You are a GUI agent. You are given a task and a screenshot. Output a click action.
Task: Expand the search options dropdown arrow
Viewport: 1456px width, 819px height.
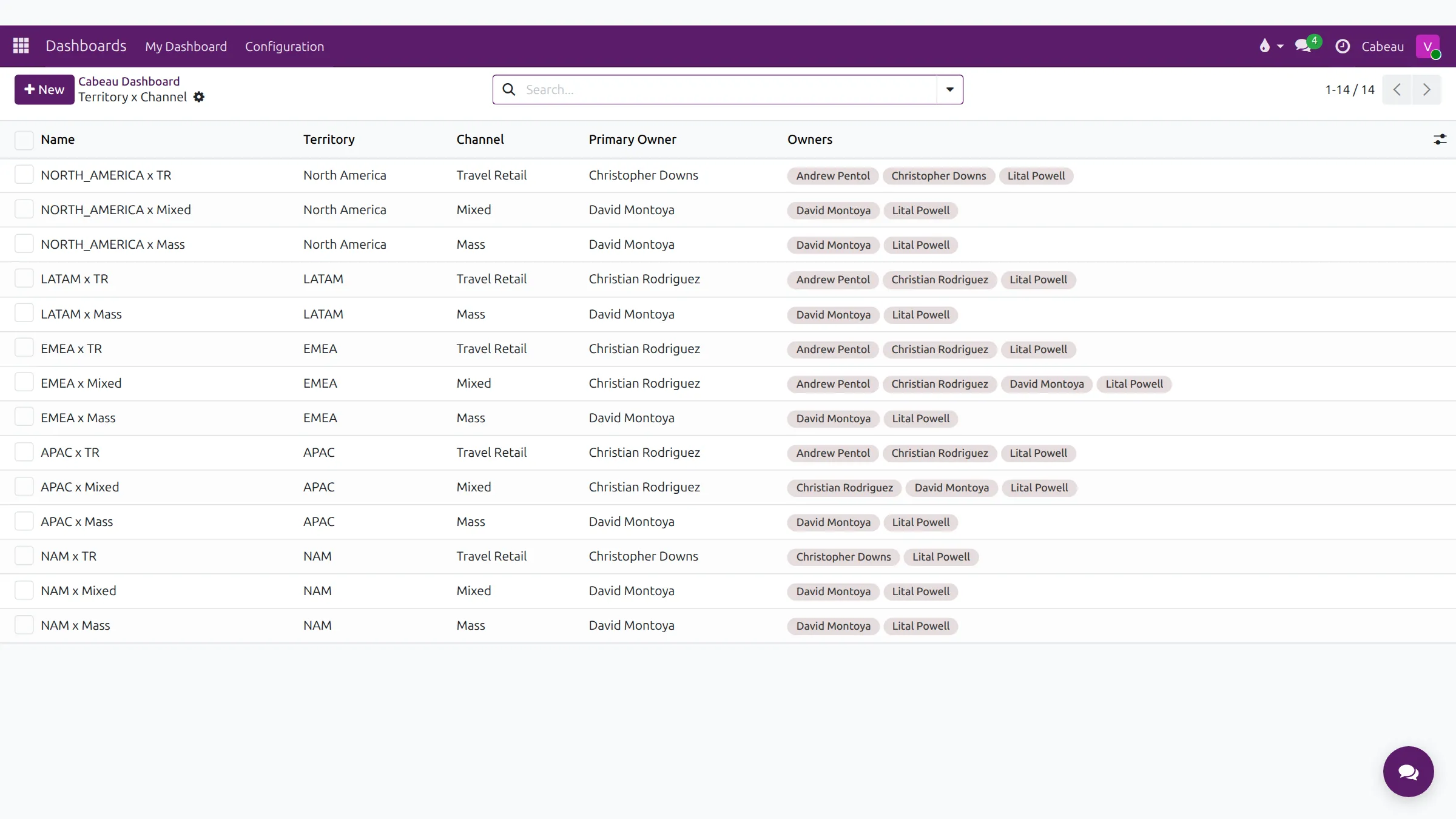coord(950,90)
